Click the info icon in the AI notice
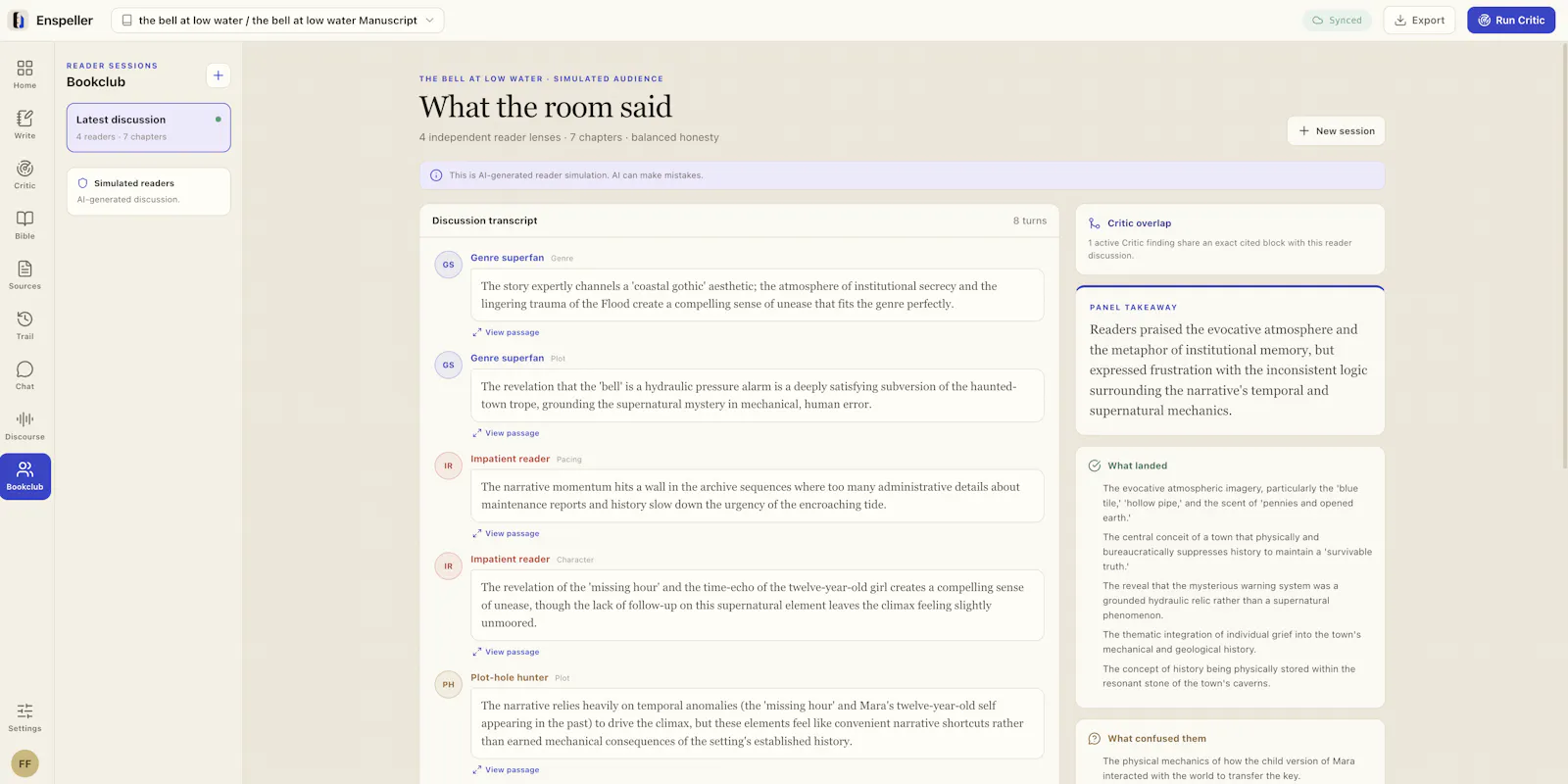Screen dimensions: 1568x784 pos(436,175)
